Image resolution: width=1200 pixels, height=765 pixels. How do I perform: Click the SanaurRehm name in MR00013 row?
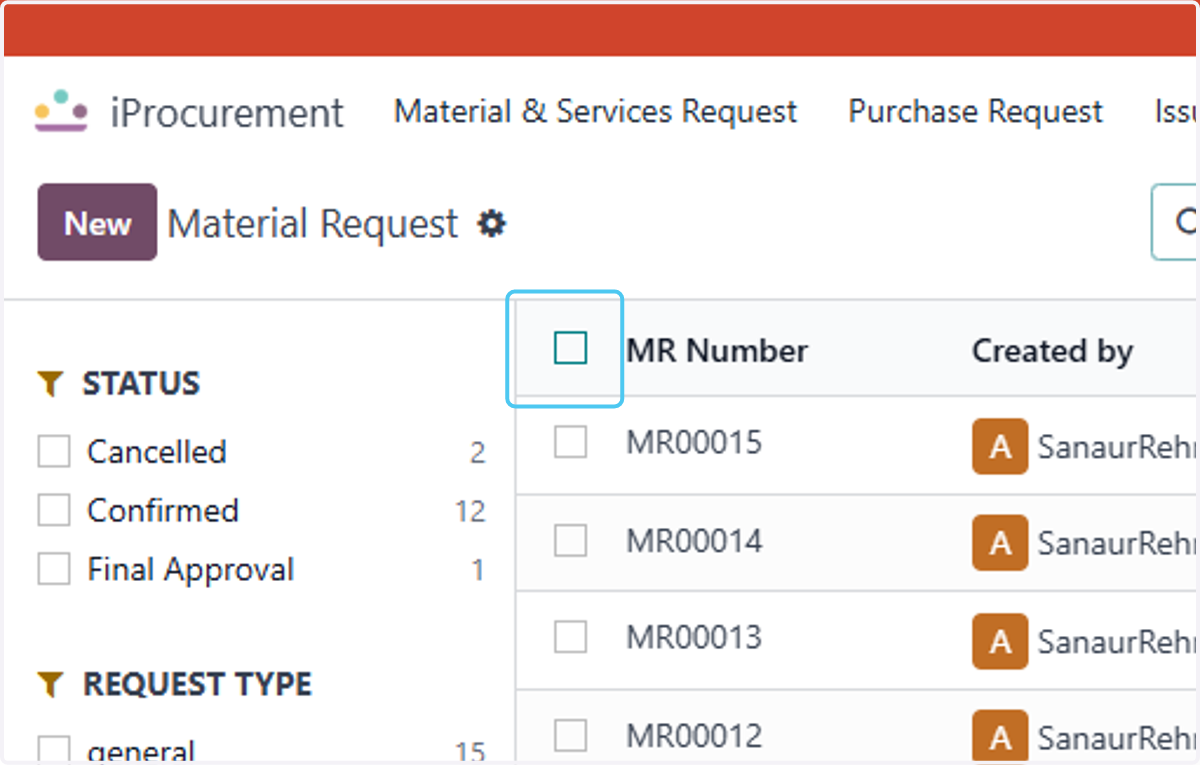[x=1118, y=641]
